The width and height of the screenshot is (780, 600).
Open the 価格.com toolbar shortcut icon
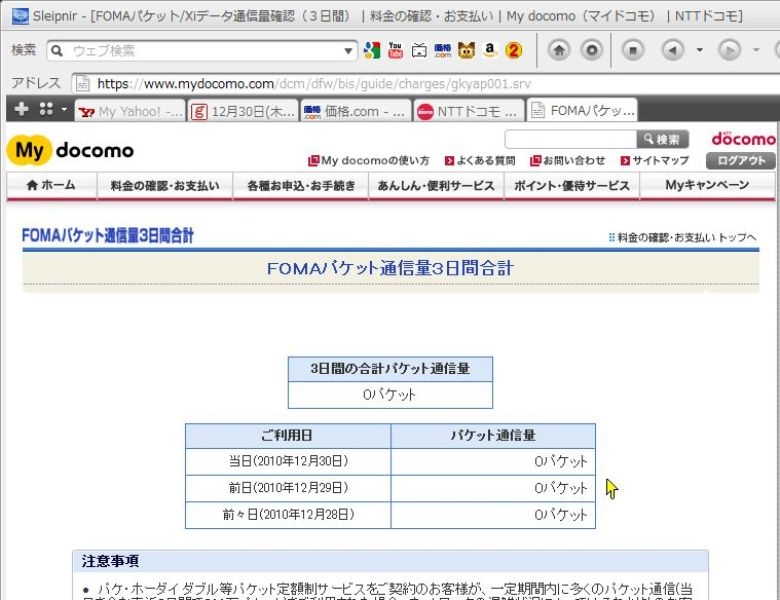443,50
